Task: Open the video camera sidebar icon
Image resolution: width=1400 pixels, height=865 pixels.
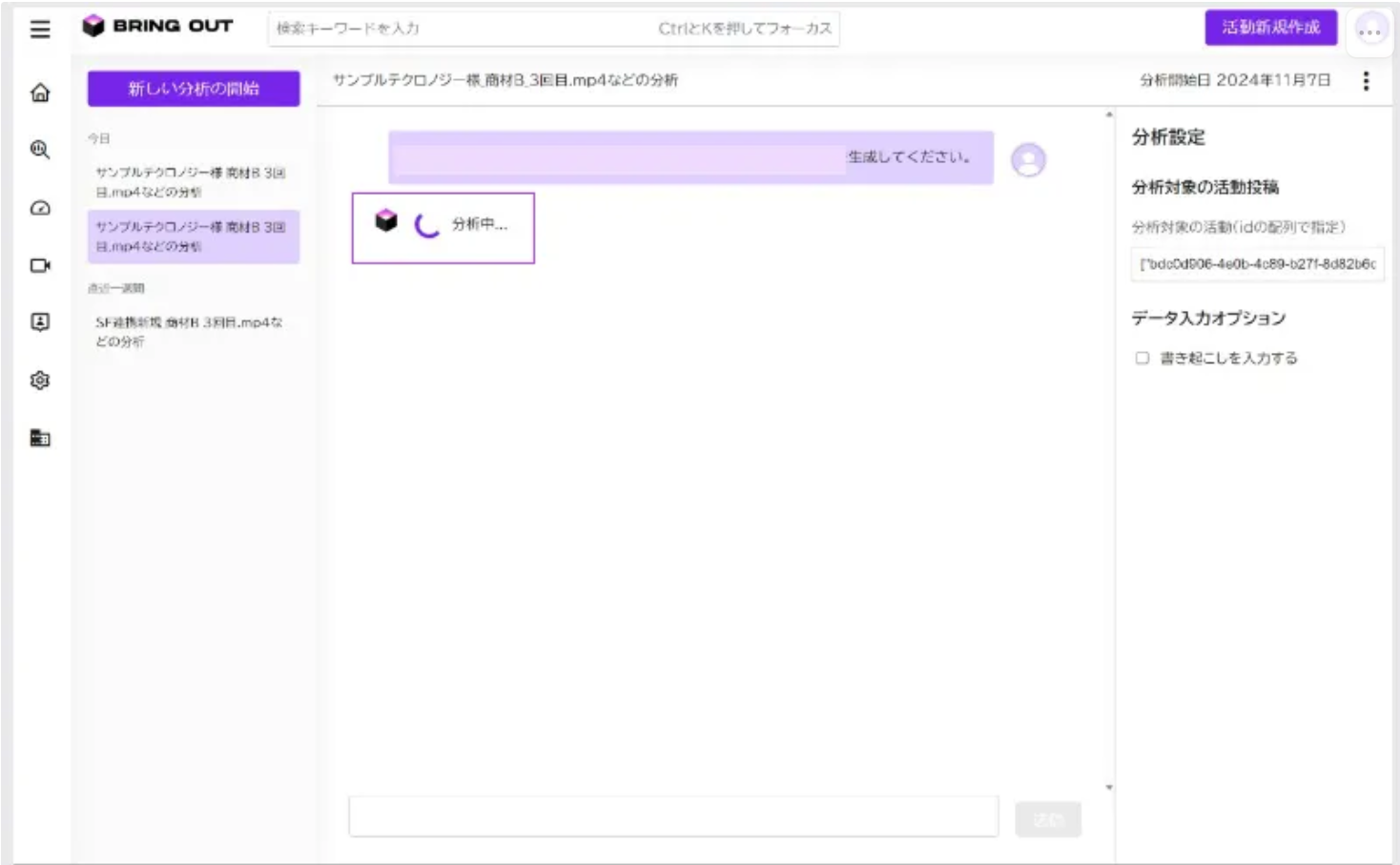Action: pyautogui.click(x=40, y=265)
